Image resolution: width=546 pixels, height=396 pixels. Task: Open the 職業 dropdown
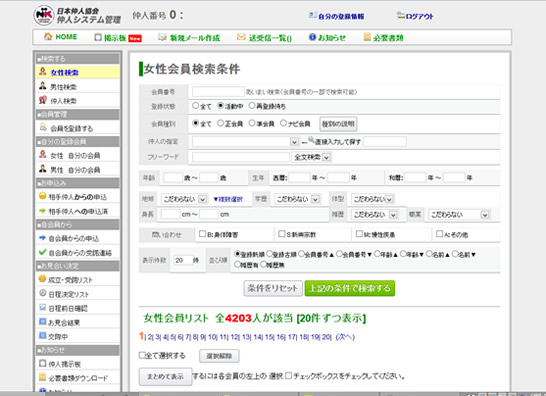pyautogui.click(x=459, y=214)
